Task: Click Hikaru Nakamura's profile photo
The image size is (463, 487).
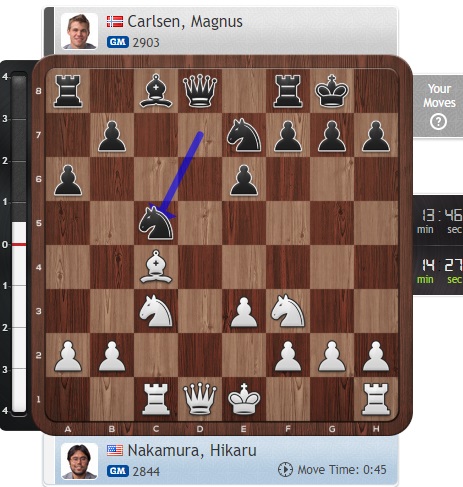Action: 79,461
